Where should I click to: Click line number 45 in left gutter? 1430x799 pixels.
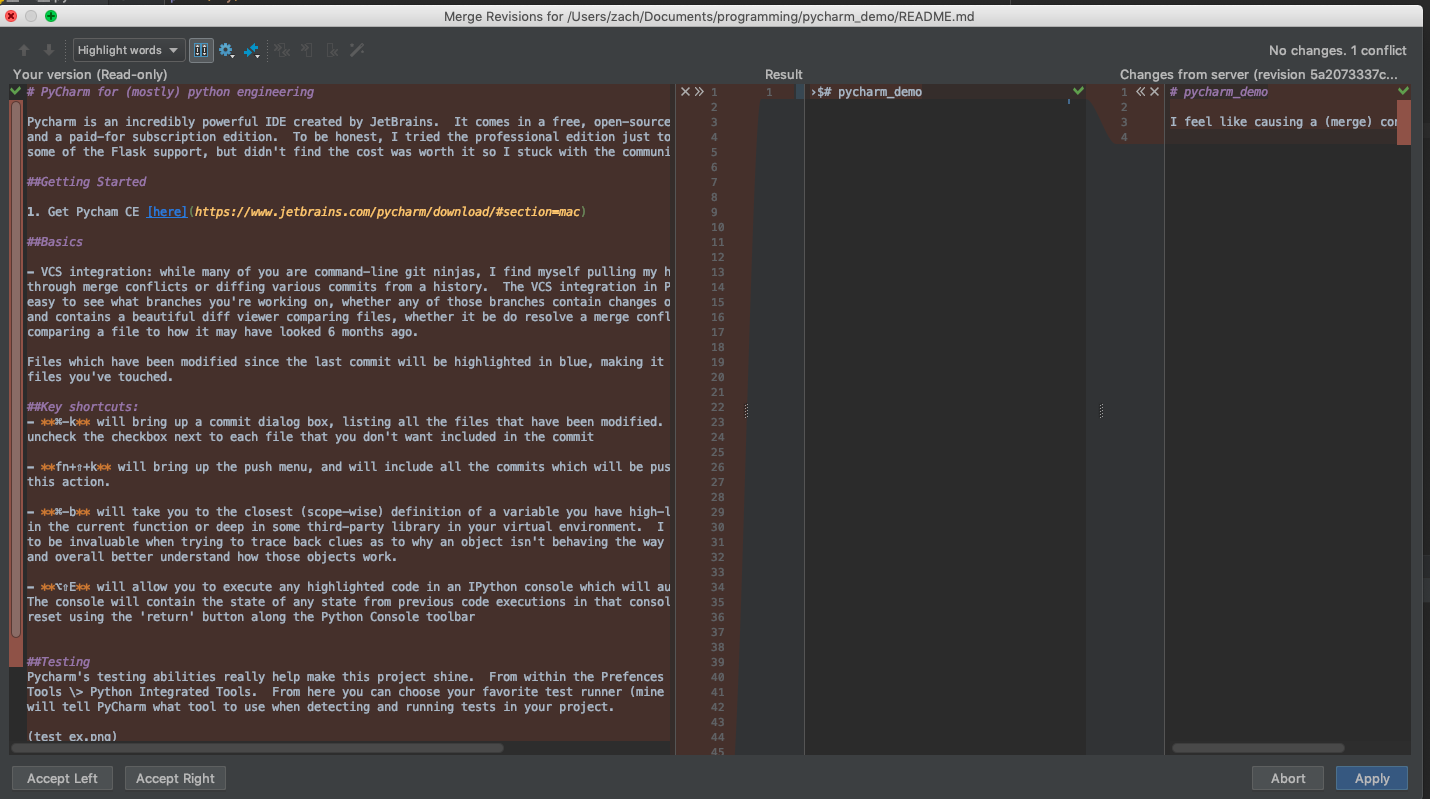716,752
